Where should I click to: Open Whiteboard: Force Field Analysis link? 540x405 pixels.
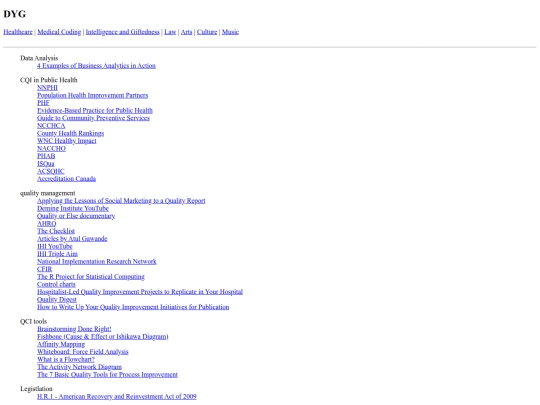83,352
